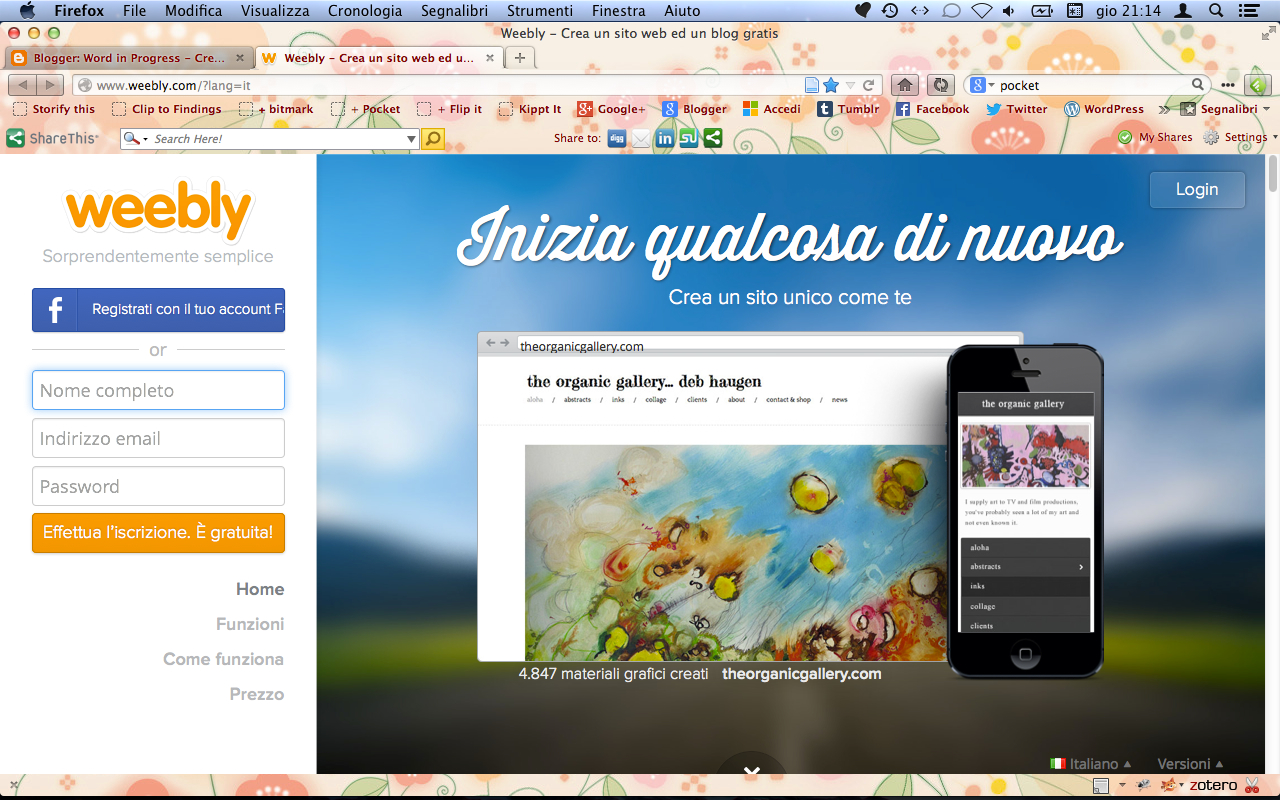Screen dimensions: 1280x800
Task: Open Italiano language selector
Action: pyautogui.click(x=1091, y=764)
